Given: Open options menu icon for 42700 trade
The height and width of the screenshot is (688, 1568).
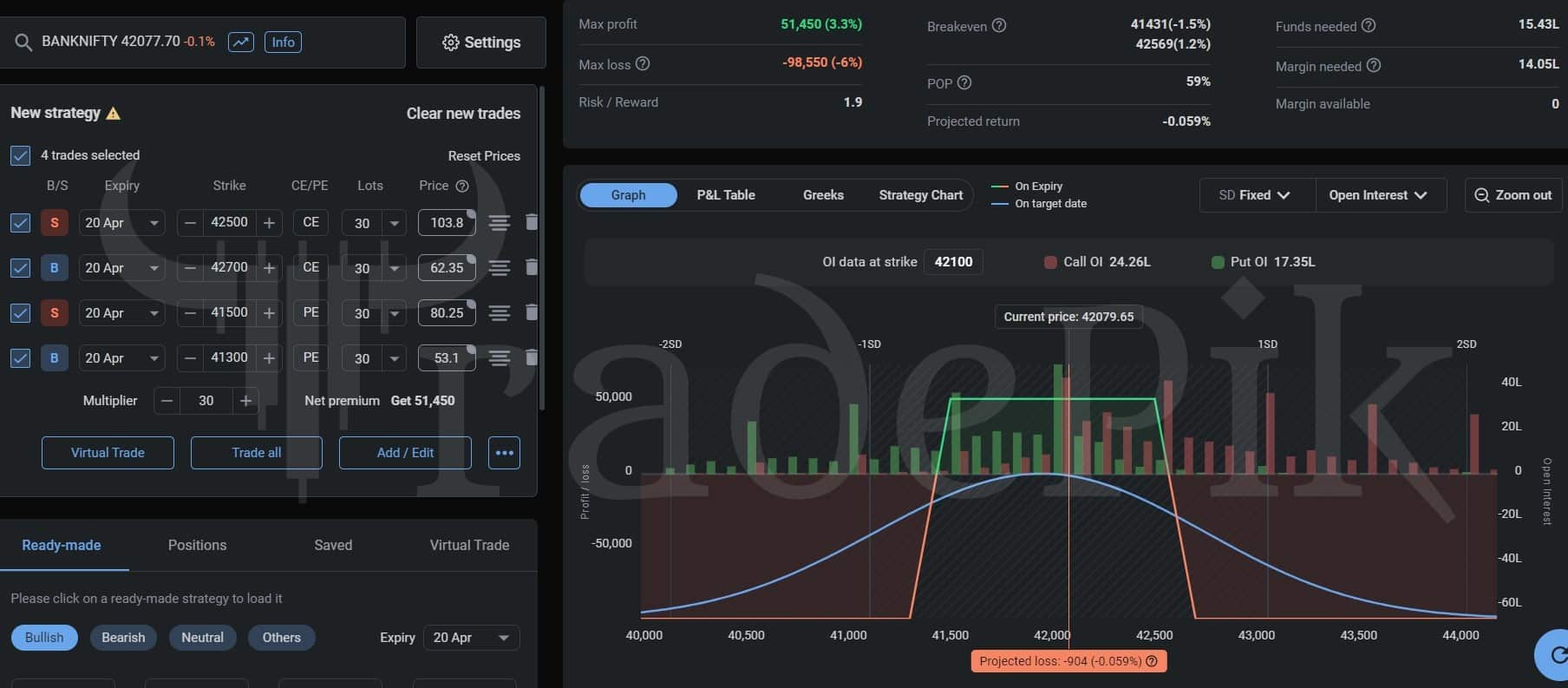Looking at the screenshot, I should (499, 268).
